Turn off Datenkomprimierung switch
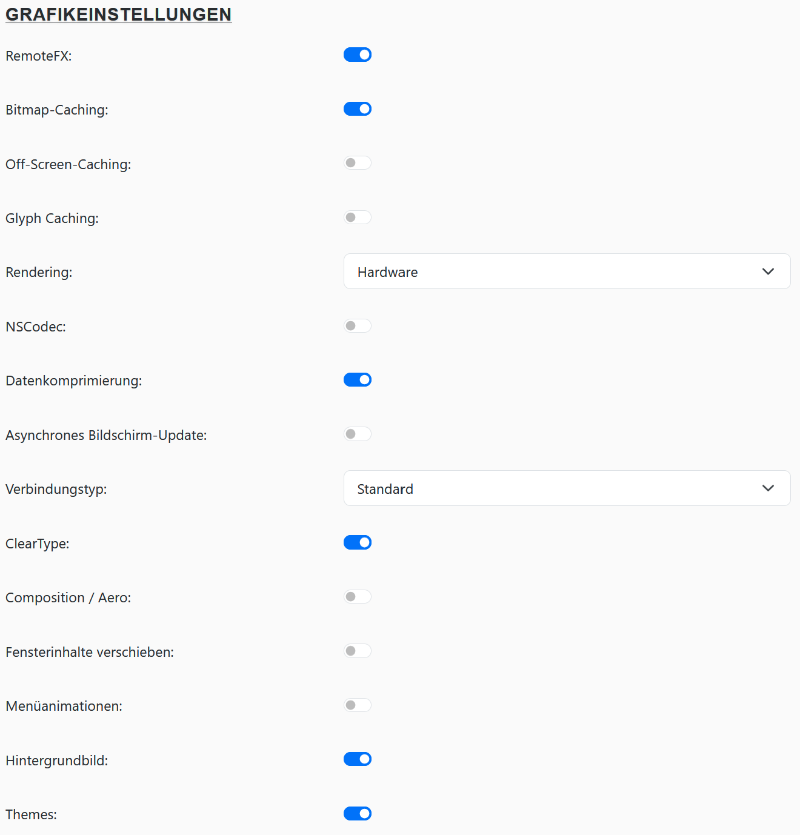The image size is (800, 835). coord(357,380)
